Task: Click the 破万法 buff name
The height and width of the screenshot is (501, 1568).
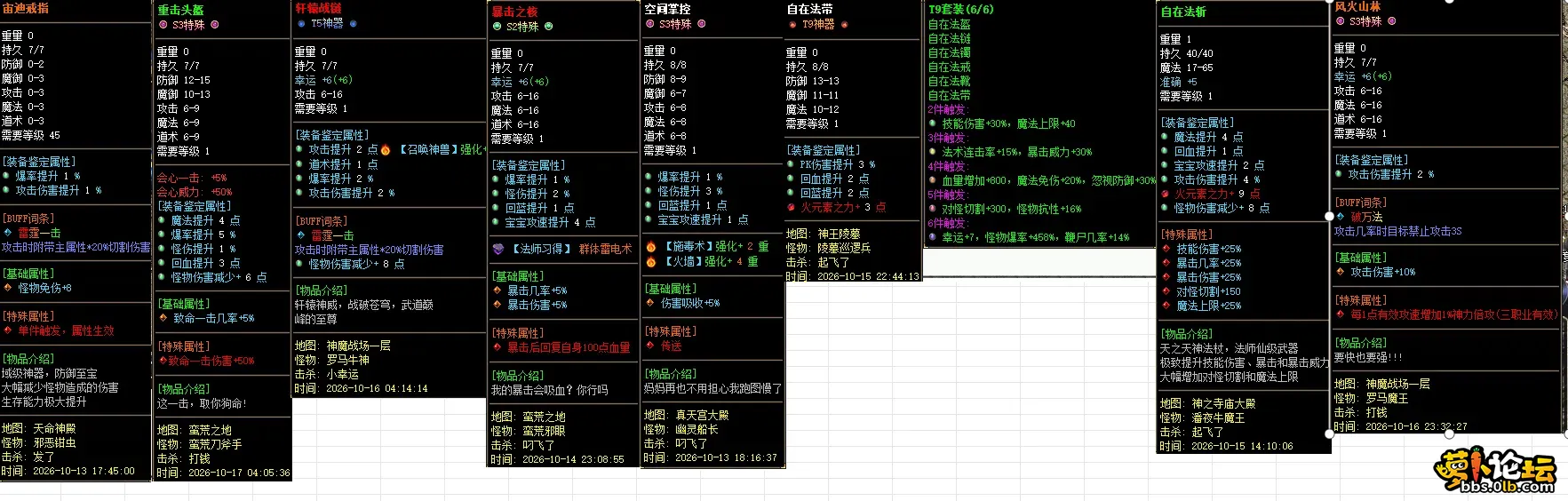Action: coord(1366,217)
